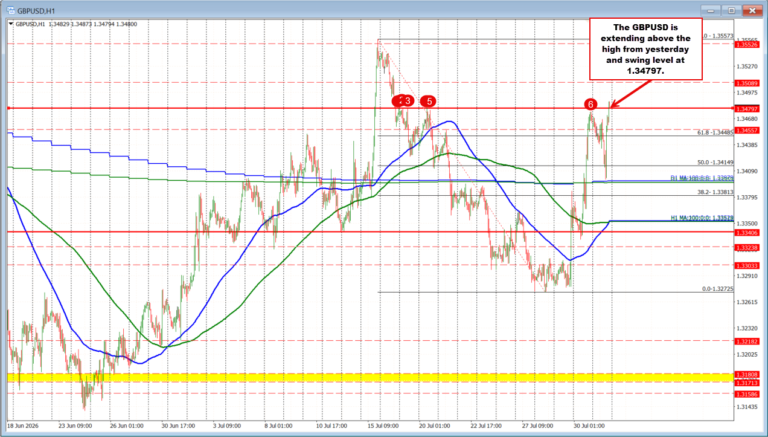
Task: Select the GBPUSD,H1 OHLC header text
Action: 76,24
